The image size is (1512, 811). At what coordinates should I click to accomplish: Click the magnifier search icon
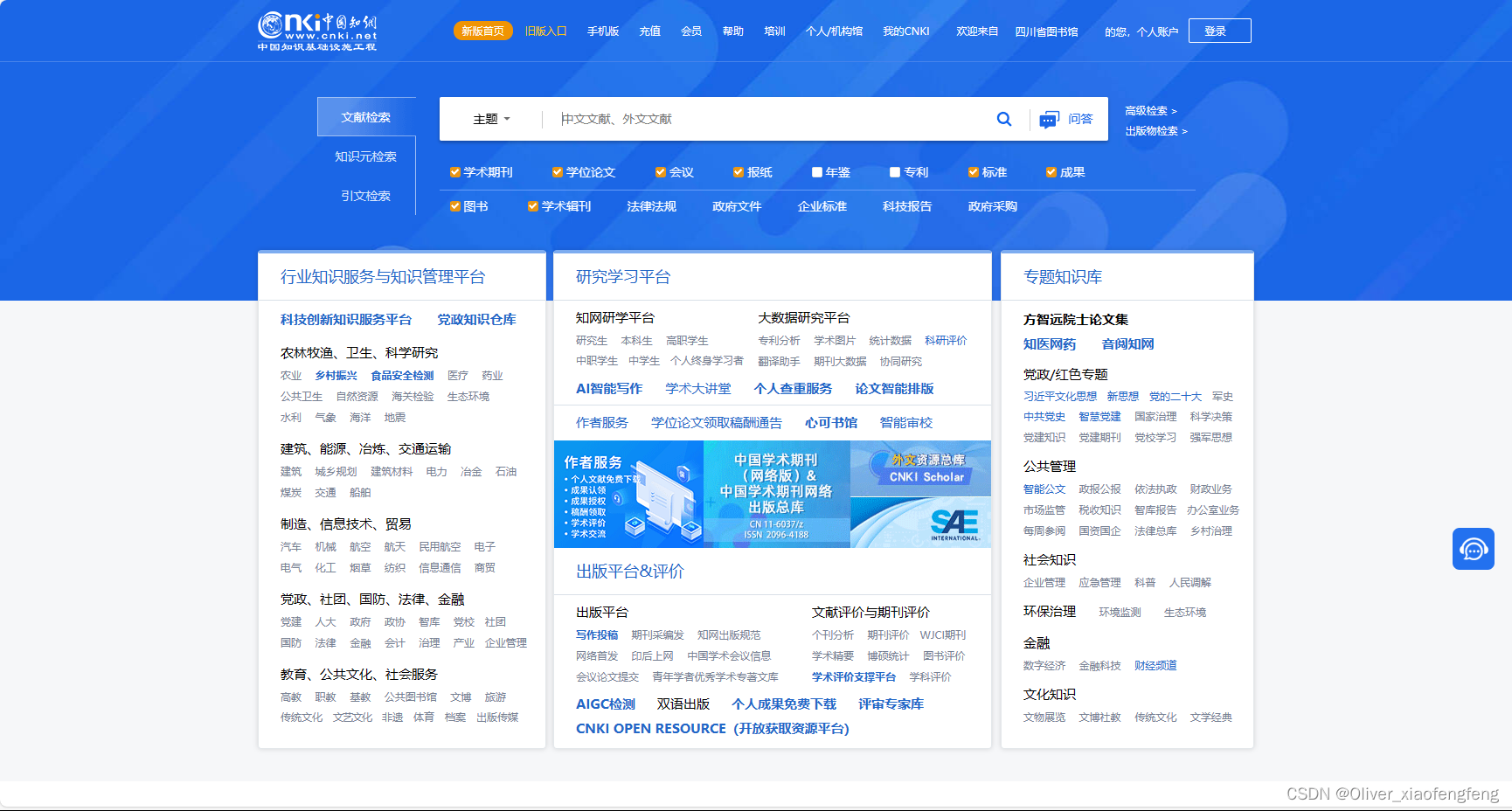tap(1004, 119)
